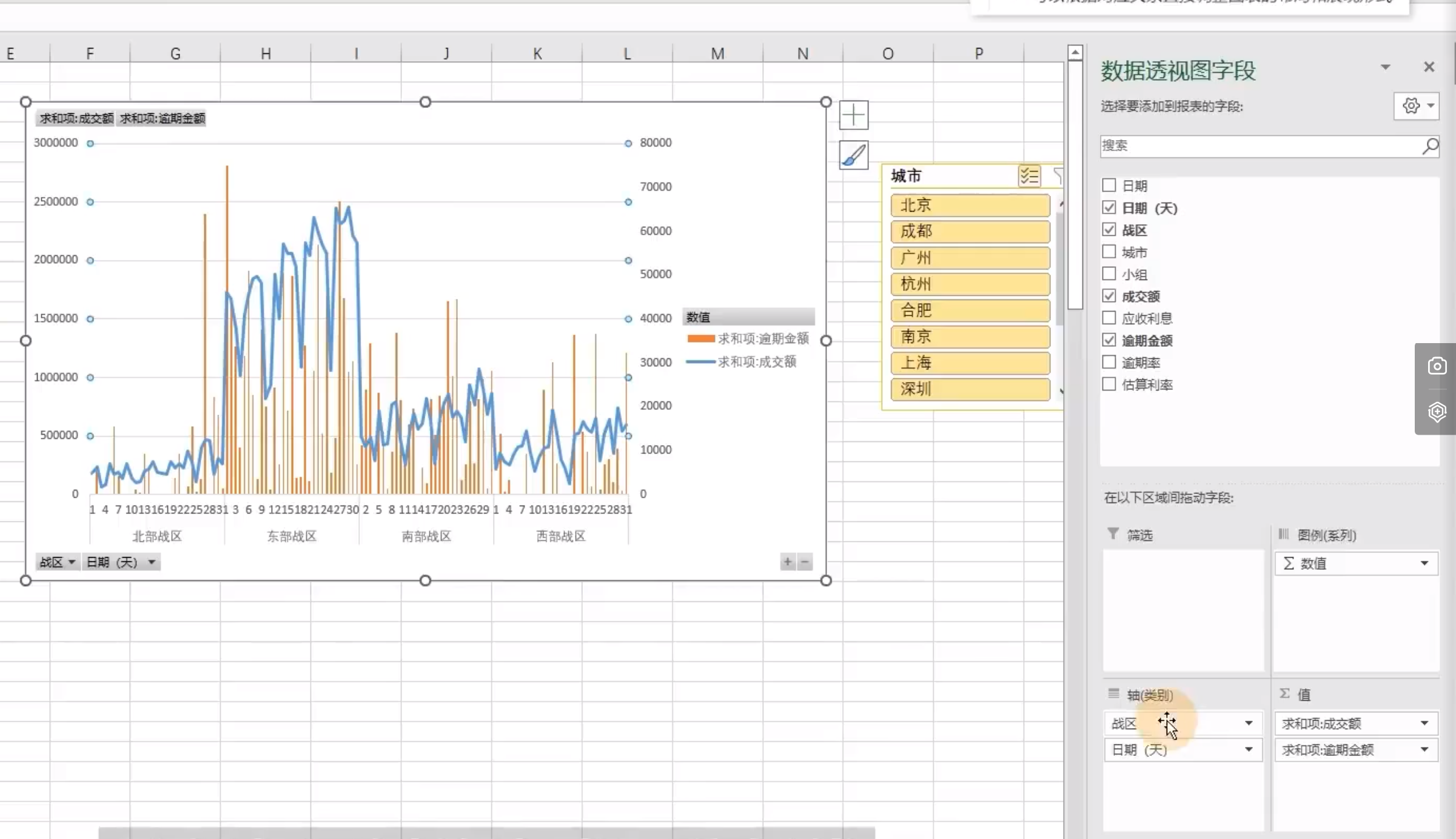Click the chart elements plus button
This screenshot has height=839, width=1456.
pos(853,115)
